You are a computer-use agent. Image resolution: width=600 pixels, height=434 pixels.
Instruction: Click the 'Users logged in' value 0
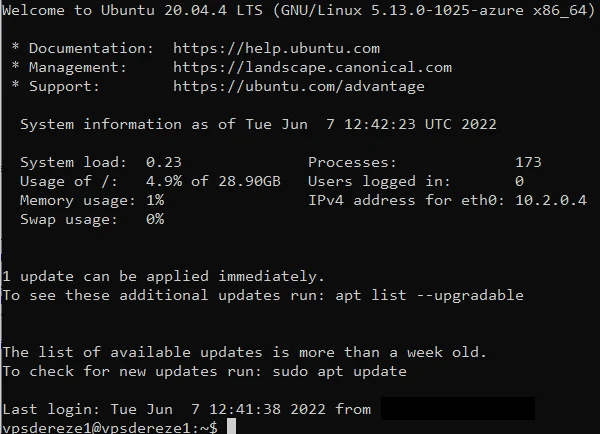[x=519, y=181]
